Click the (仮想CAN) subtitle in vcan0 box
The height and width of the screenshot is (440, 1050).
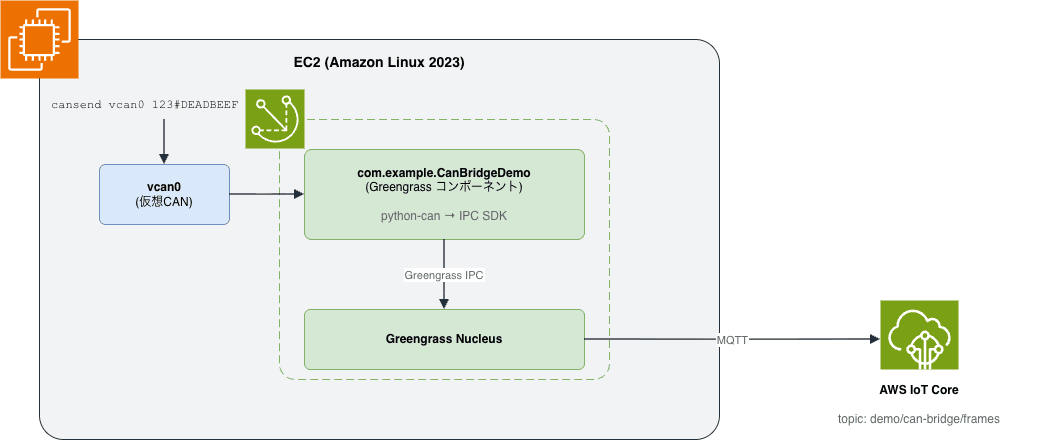click(164, 201)
